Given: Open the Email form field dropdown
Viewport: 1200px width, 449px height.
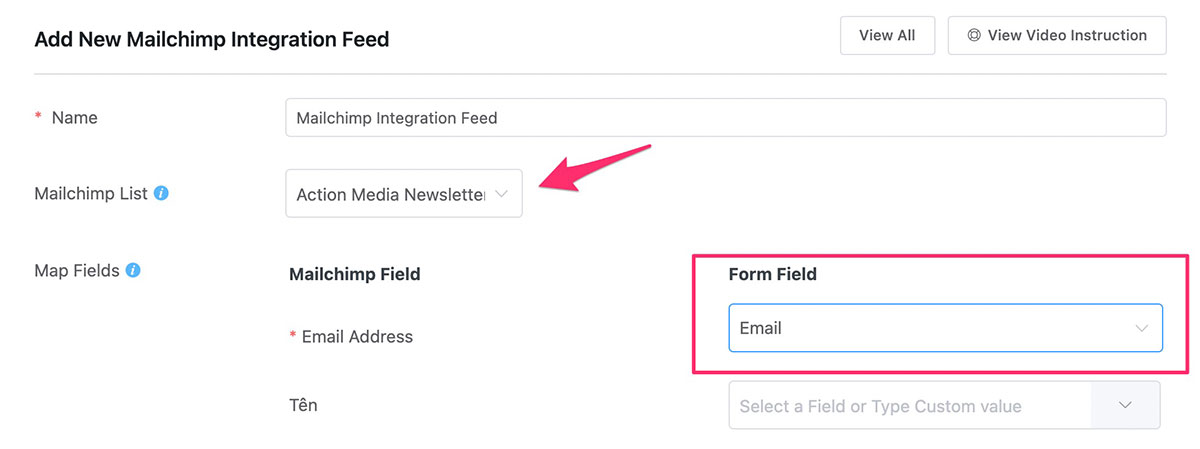Looking at the screenshot, I should coord(945,328).
